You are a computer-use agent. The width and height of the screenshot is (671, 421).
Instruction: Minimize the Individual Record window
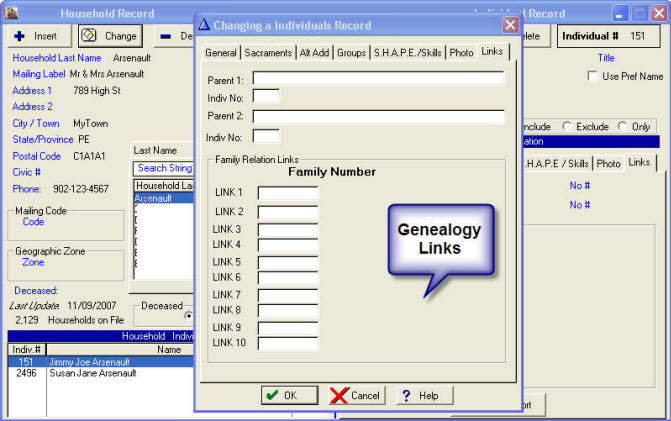tap(619, 14)
